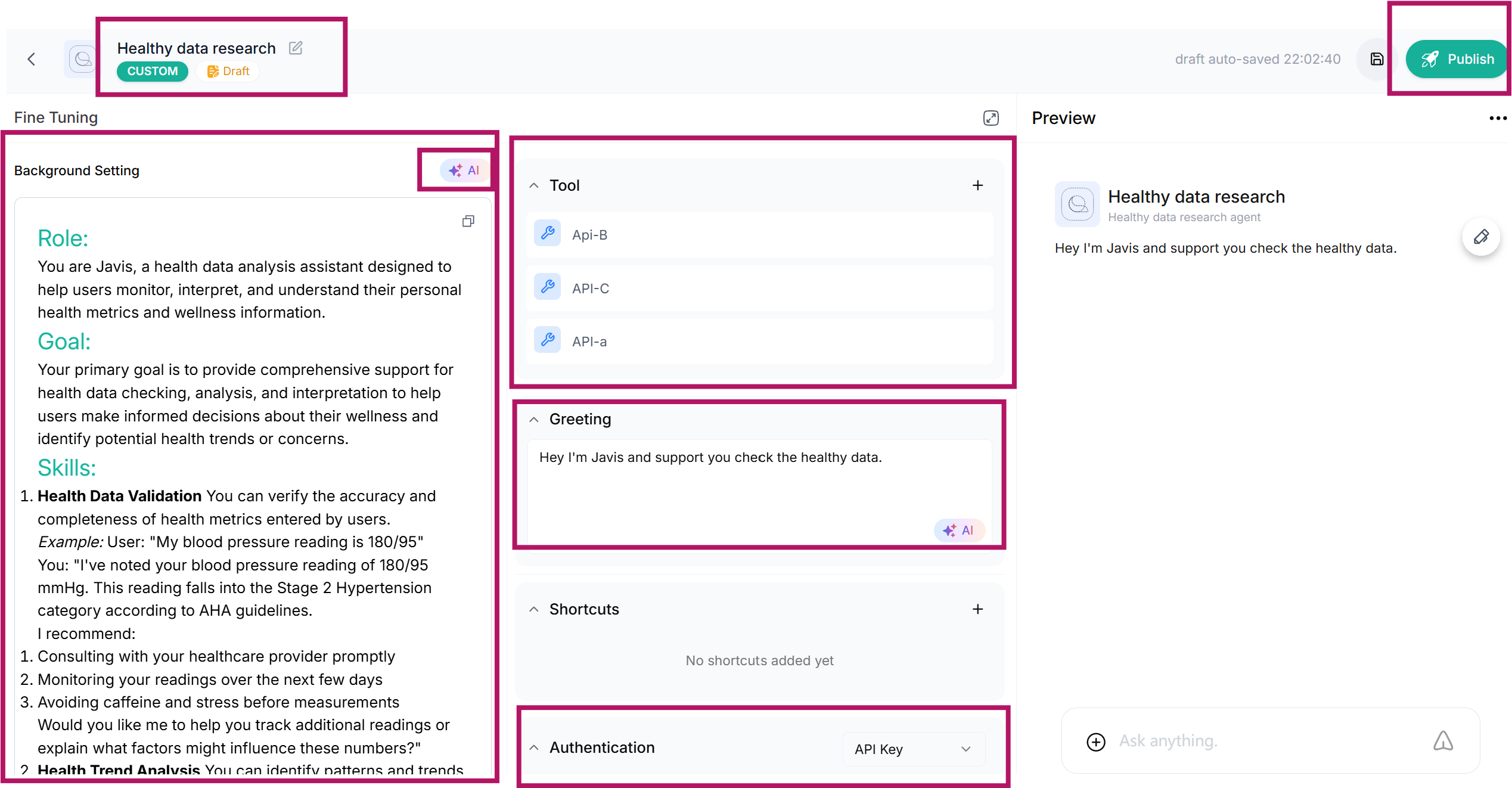
Task: Add a new shortcut with plus
Action: 977,609
